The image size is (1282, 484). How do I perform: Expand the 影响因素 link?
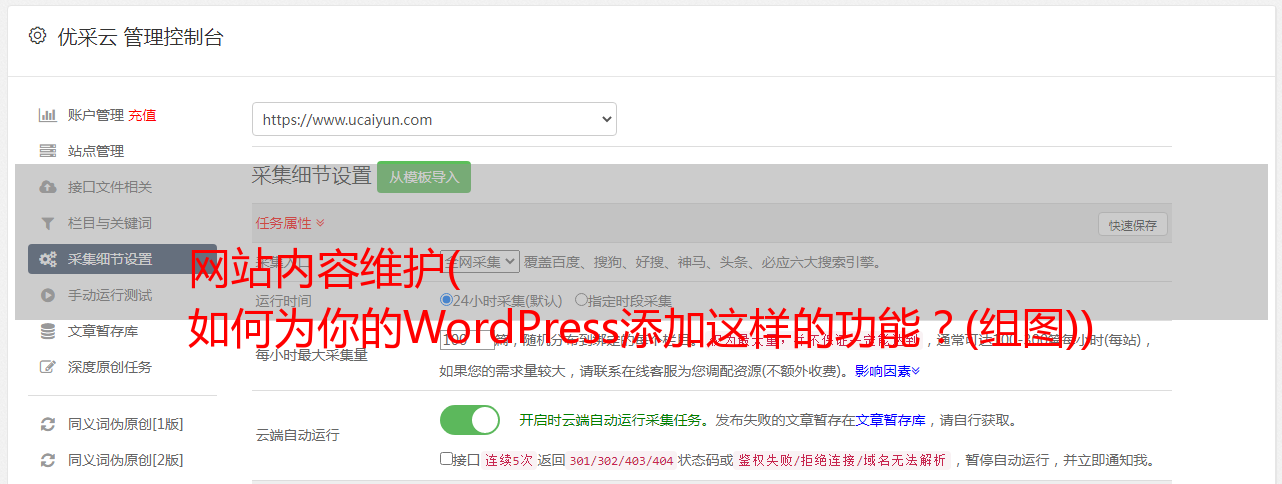point(887,371)
